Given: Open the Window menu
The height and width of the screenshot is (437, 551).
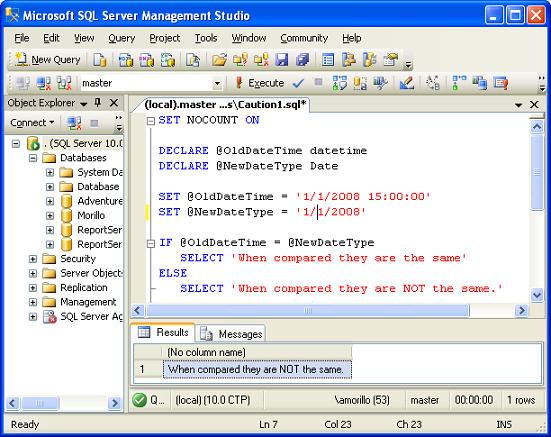Looking at the screenshot, I should point(248,38).
